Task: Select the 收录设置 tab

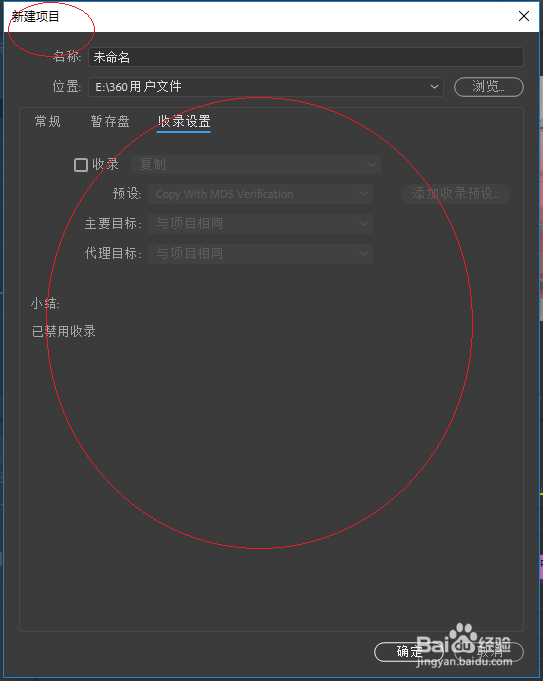Action: click(184, 122)
